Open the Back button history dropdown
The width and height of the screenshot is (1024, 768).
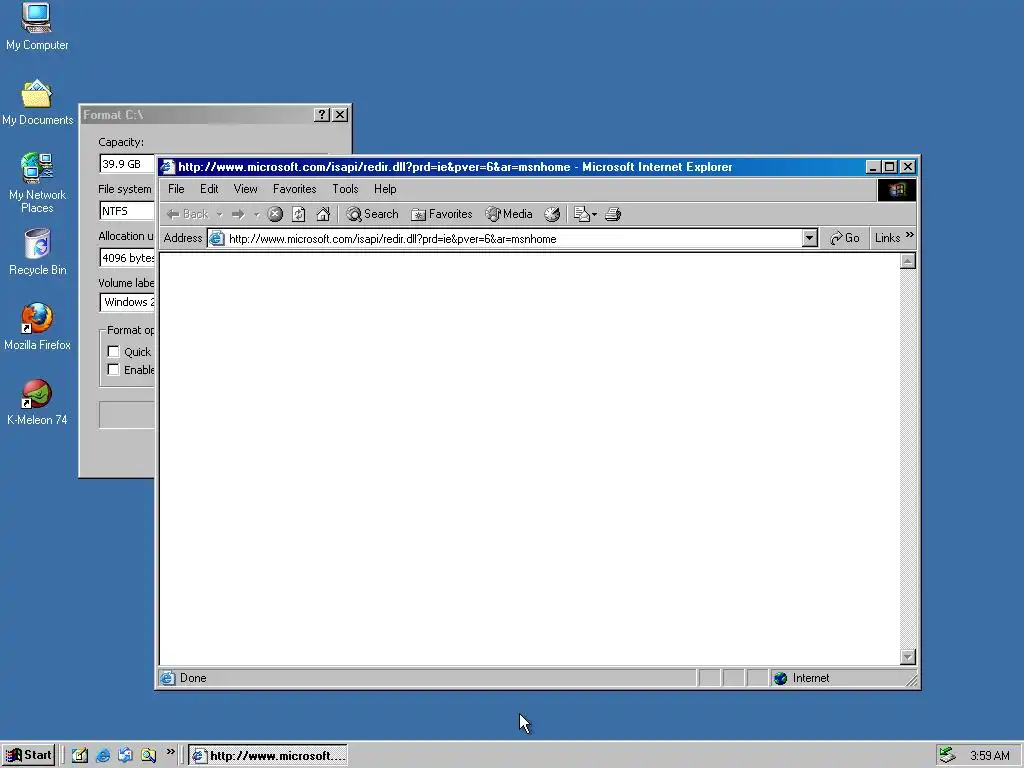click(220, 214)
